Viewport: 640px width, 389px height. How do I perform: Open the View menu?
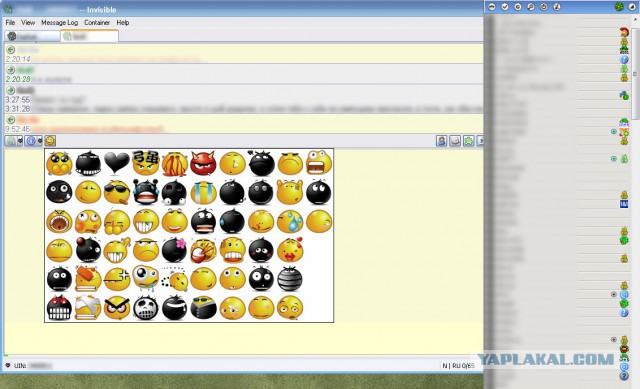28,22
